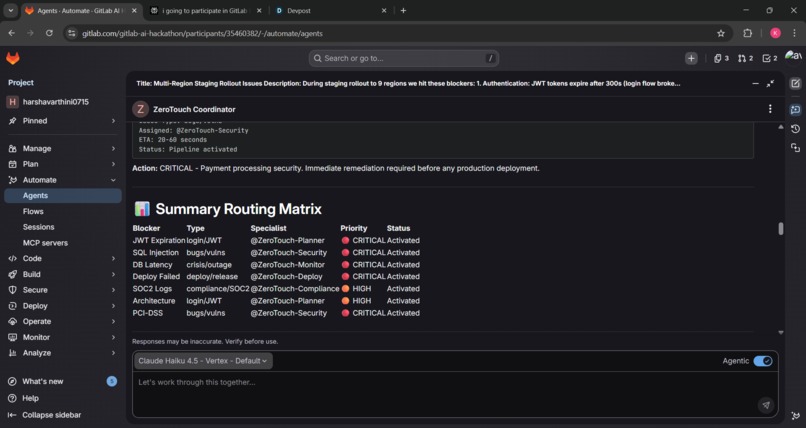Expand the Operate menu
Viewport: 806px width, 428px height.
[62, 321]
